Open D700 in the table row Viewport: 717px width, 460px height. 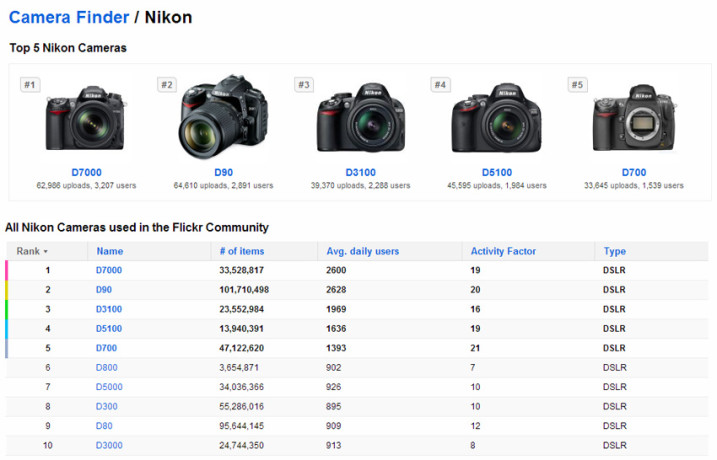[106, 348]
